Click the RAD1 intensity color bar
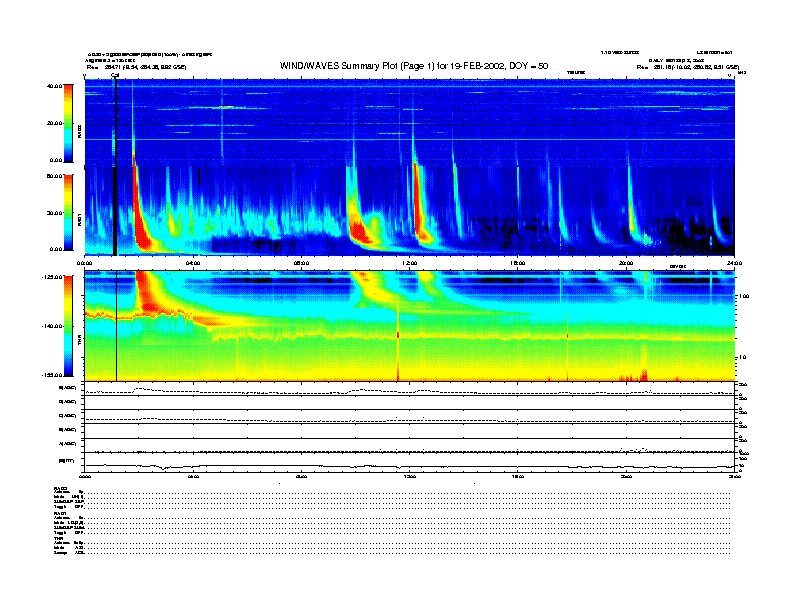 pos(68,213)
